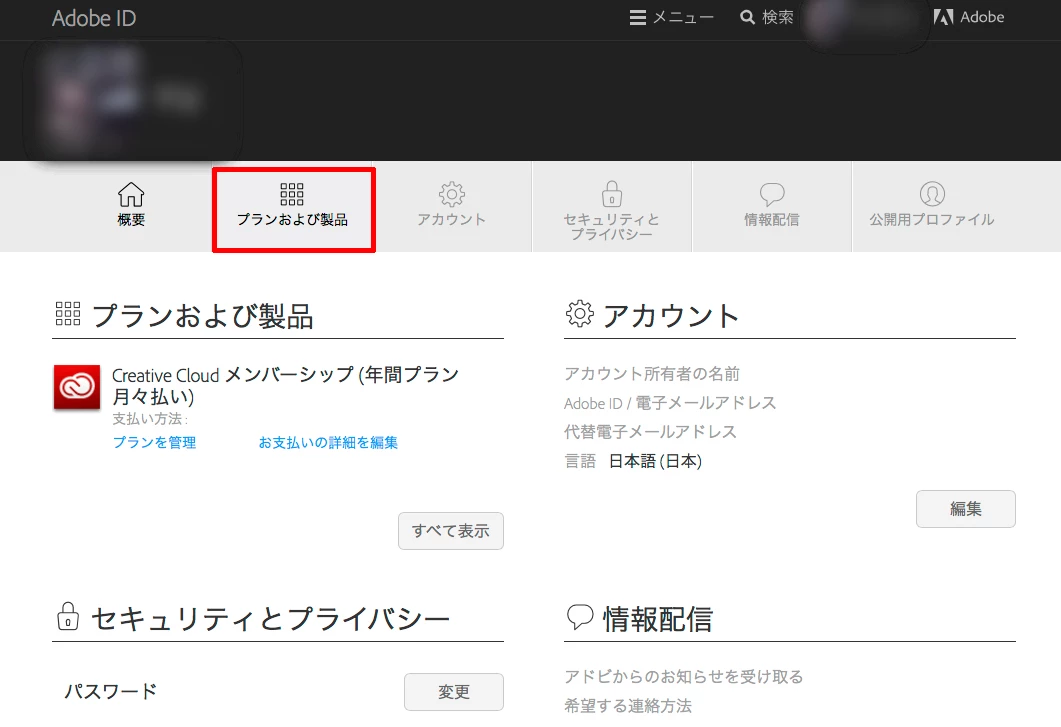
Task: Click the パスワード label
Action: click(111, 691)
